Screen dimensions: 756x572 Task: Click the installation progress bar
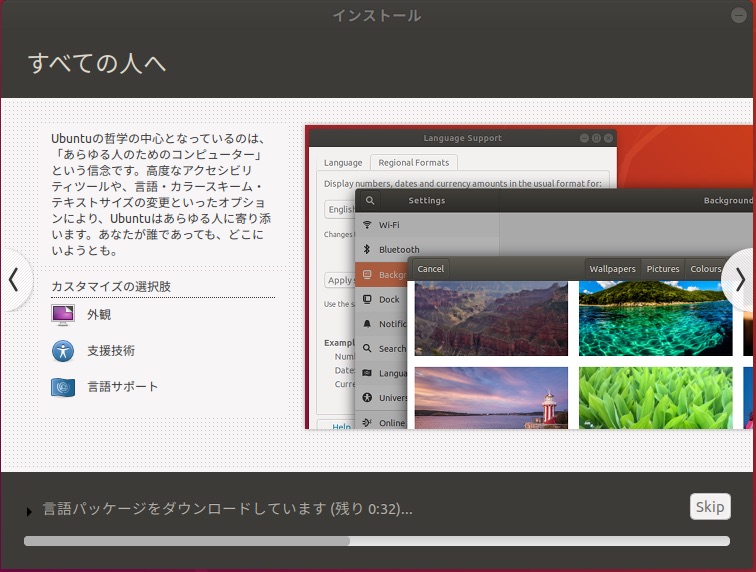pos(377,541)
